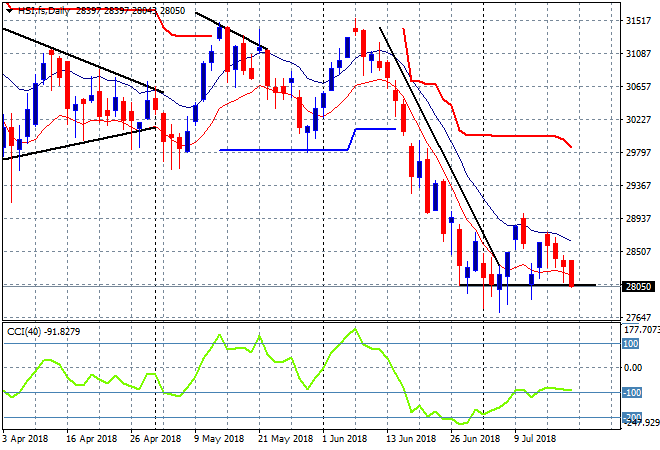Screen dimensions: 660x450
Task: Select the highlighted 28050 current price label
Action: (639, 287)
